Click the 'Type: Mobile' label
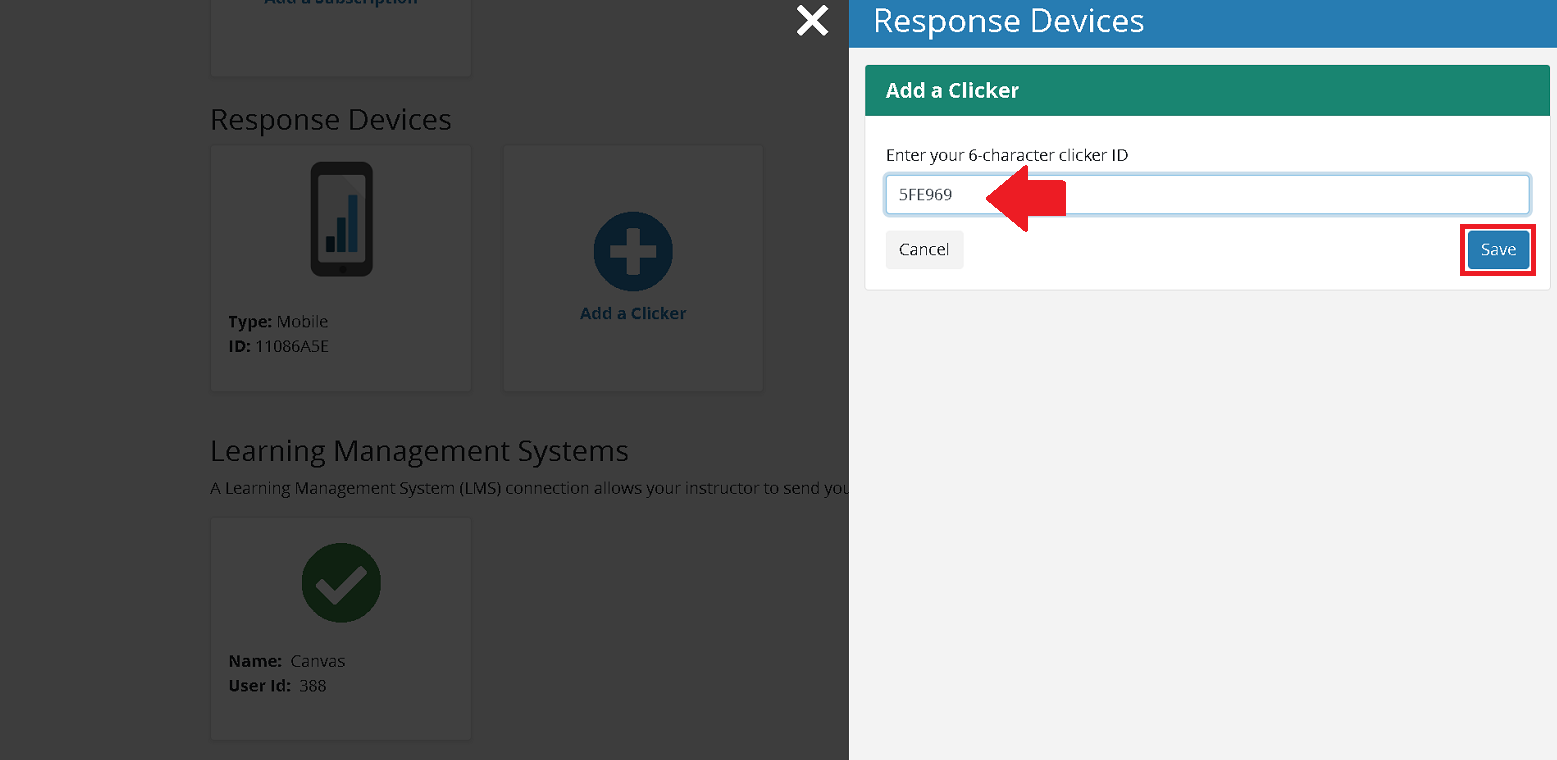Viewport: 1557px width, 760px height. pyautogui.click(x=278, y=322)
